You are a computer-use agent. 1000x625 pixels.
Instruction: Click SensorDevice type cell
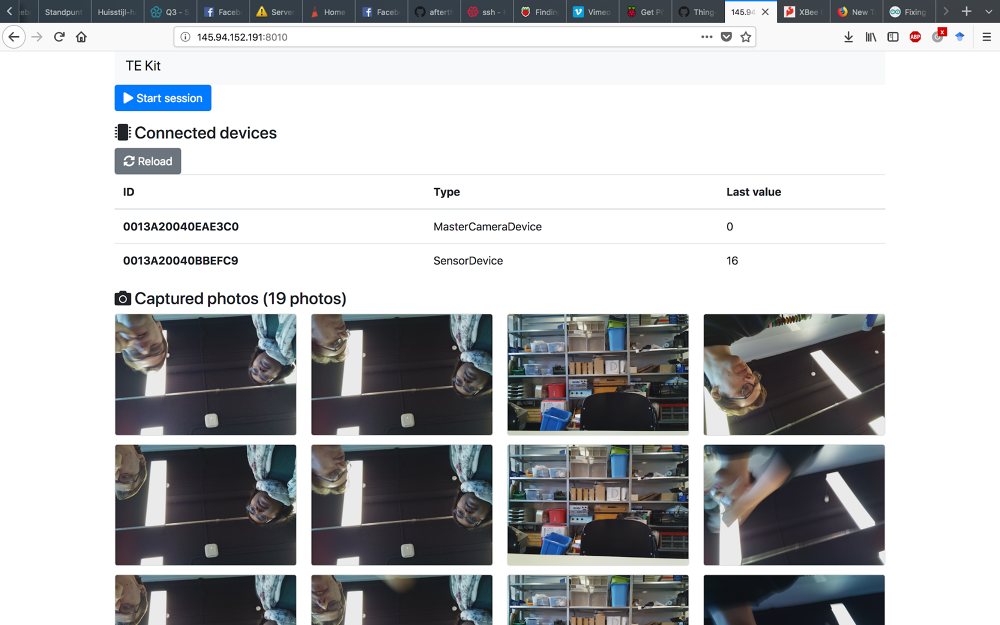(468, 261)
